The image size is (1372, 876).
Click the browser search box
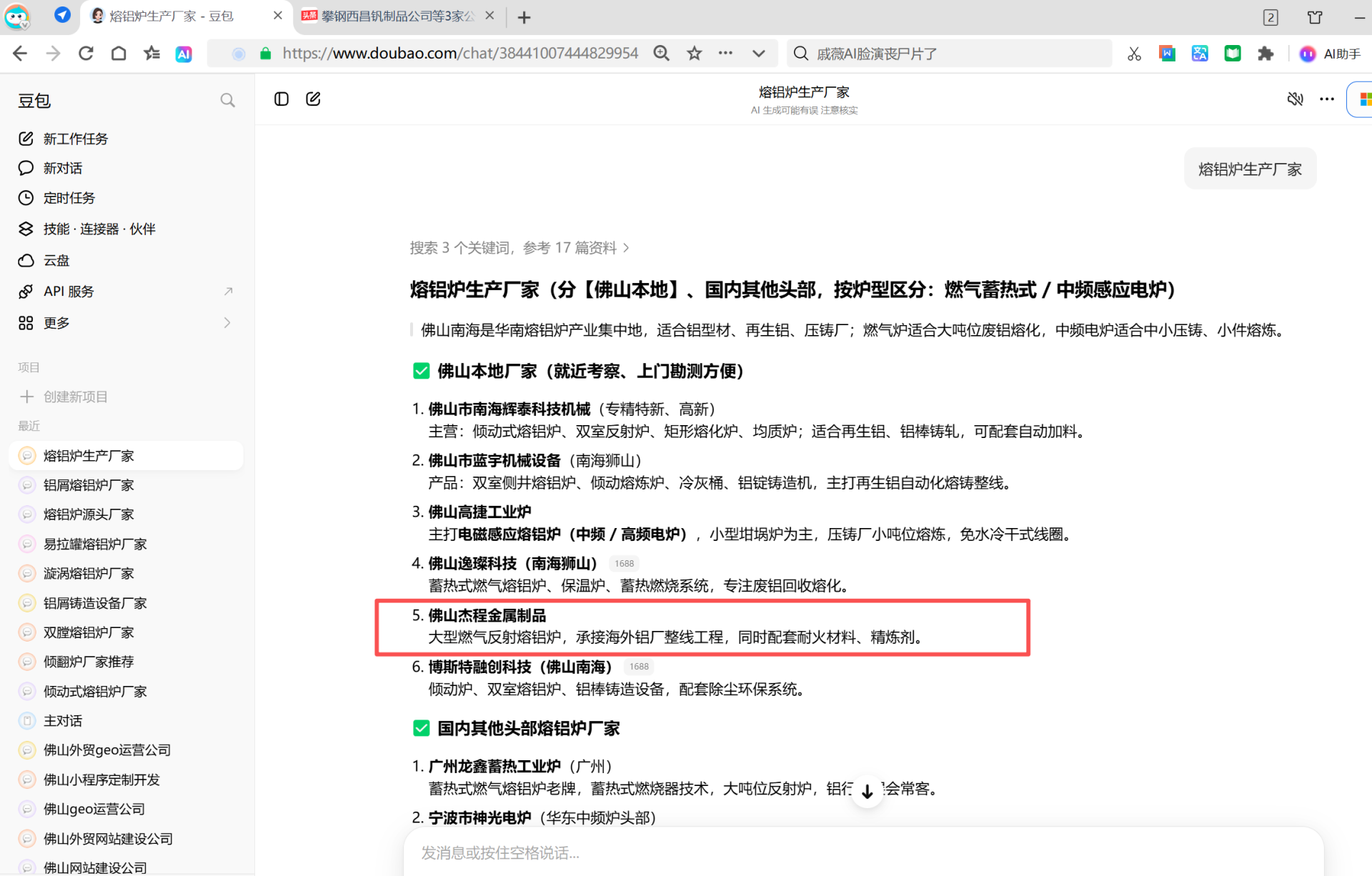pos(949,54)
